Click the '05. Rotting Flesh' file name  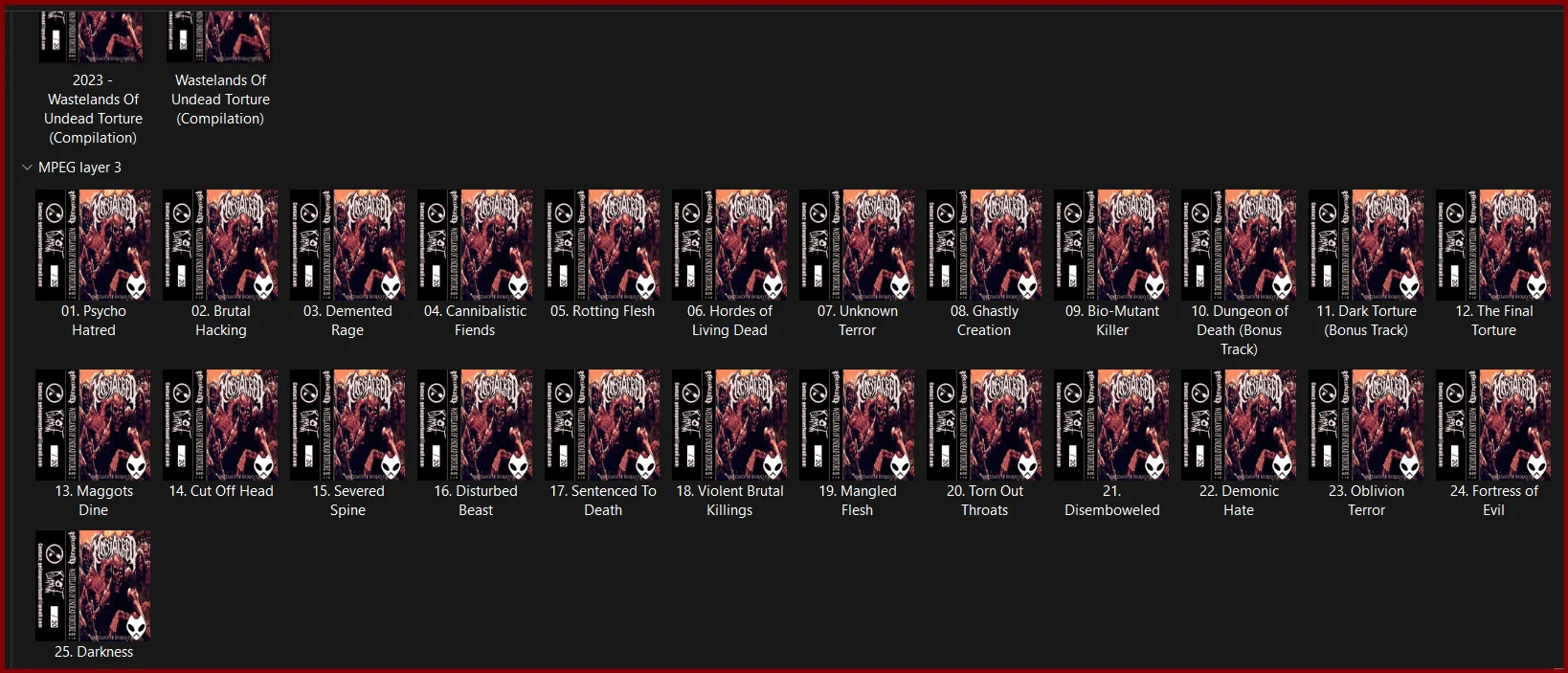pos(602,311)
